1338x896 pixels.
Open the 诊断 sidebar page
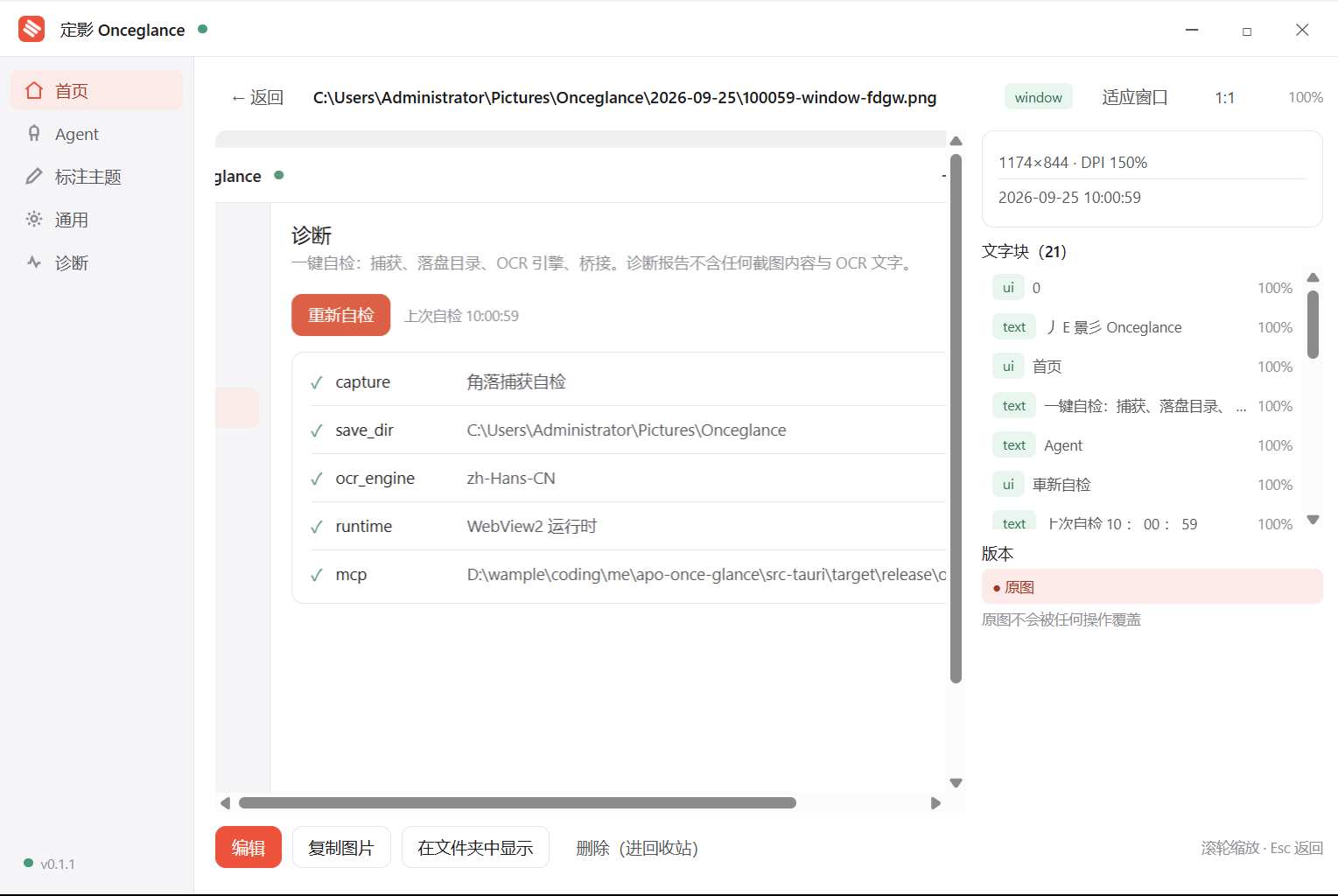(x=96, y=262)
